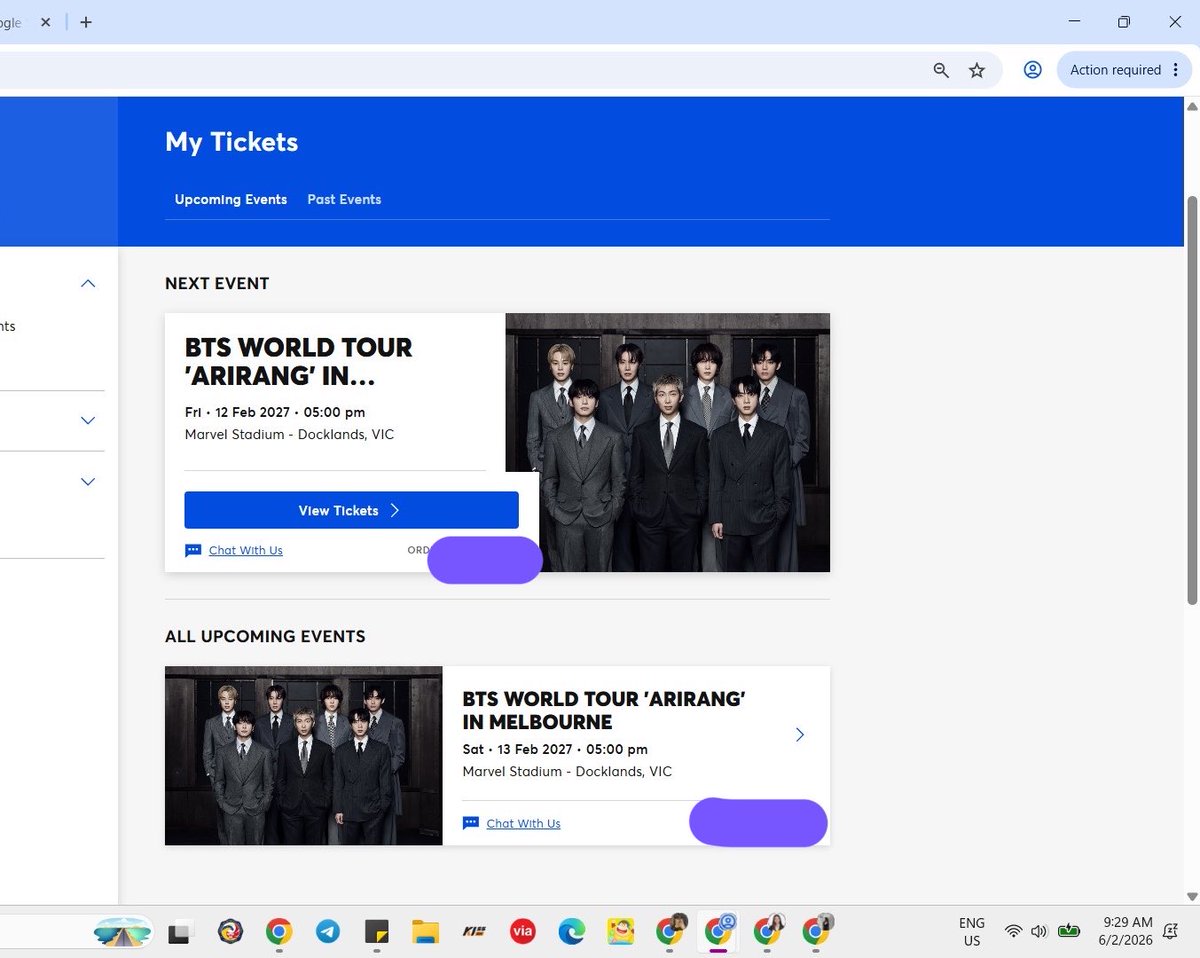Open Telegram from the taskbar
The height and width of the screenshot is (958, 1200).
tap(328, 932)
